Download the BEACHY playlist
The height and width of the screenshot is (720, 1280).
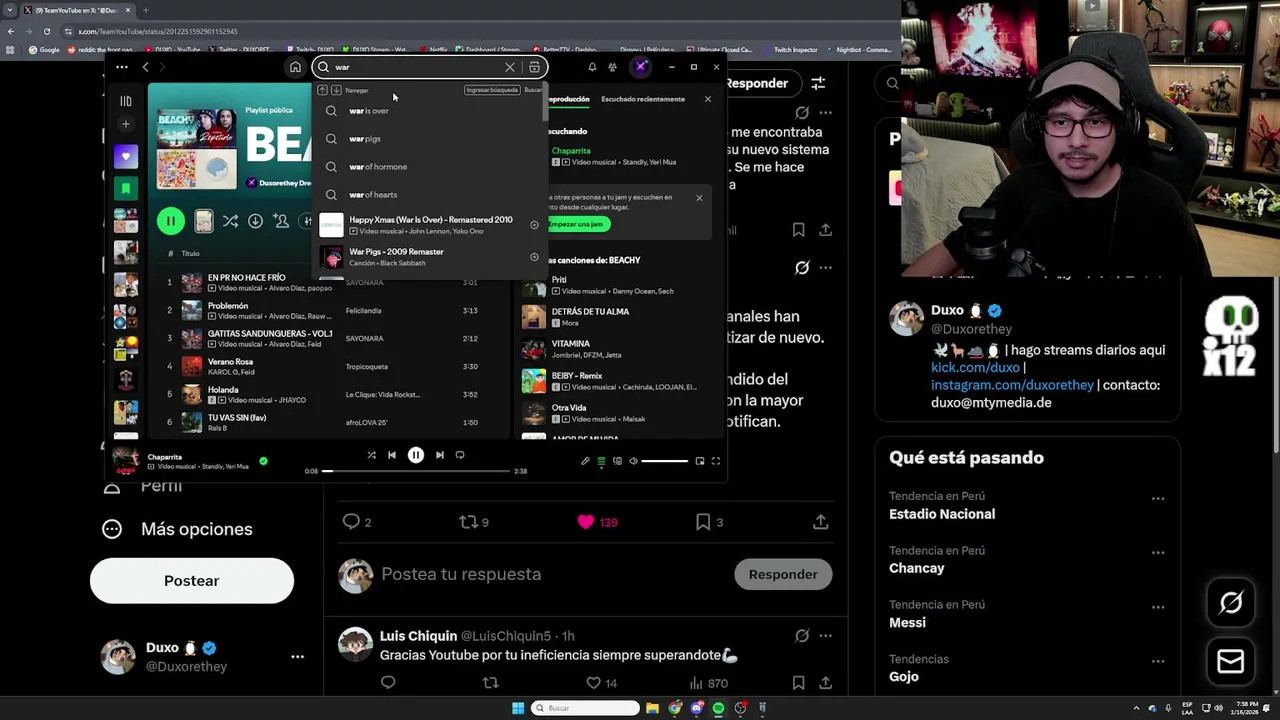point(255,221)
